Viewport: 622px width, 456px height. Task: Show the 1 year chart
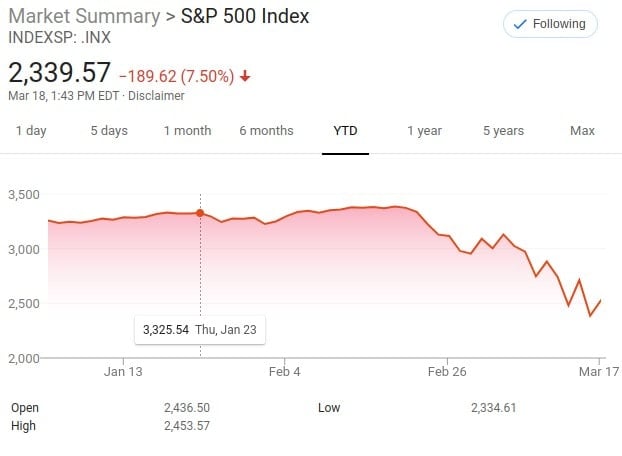click(424, 131)
